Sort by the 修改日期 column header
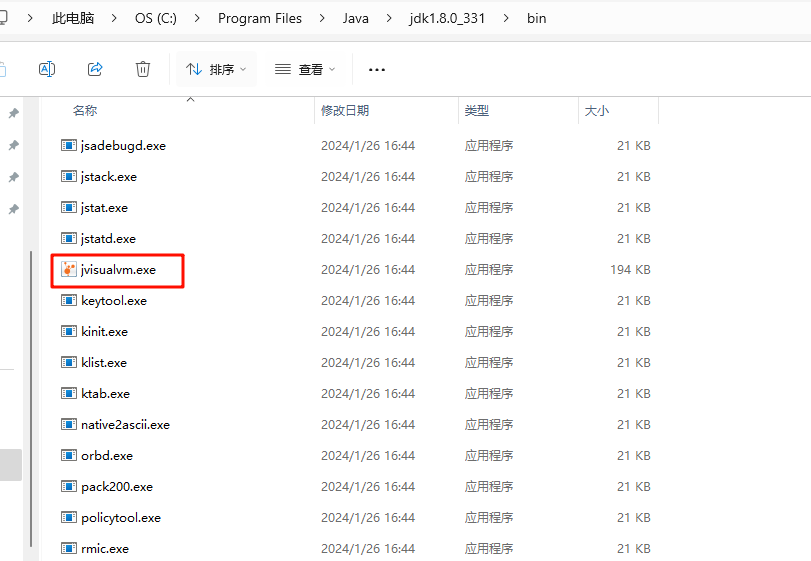This screenshot has height=561, width=811. point(345,111)
